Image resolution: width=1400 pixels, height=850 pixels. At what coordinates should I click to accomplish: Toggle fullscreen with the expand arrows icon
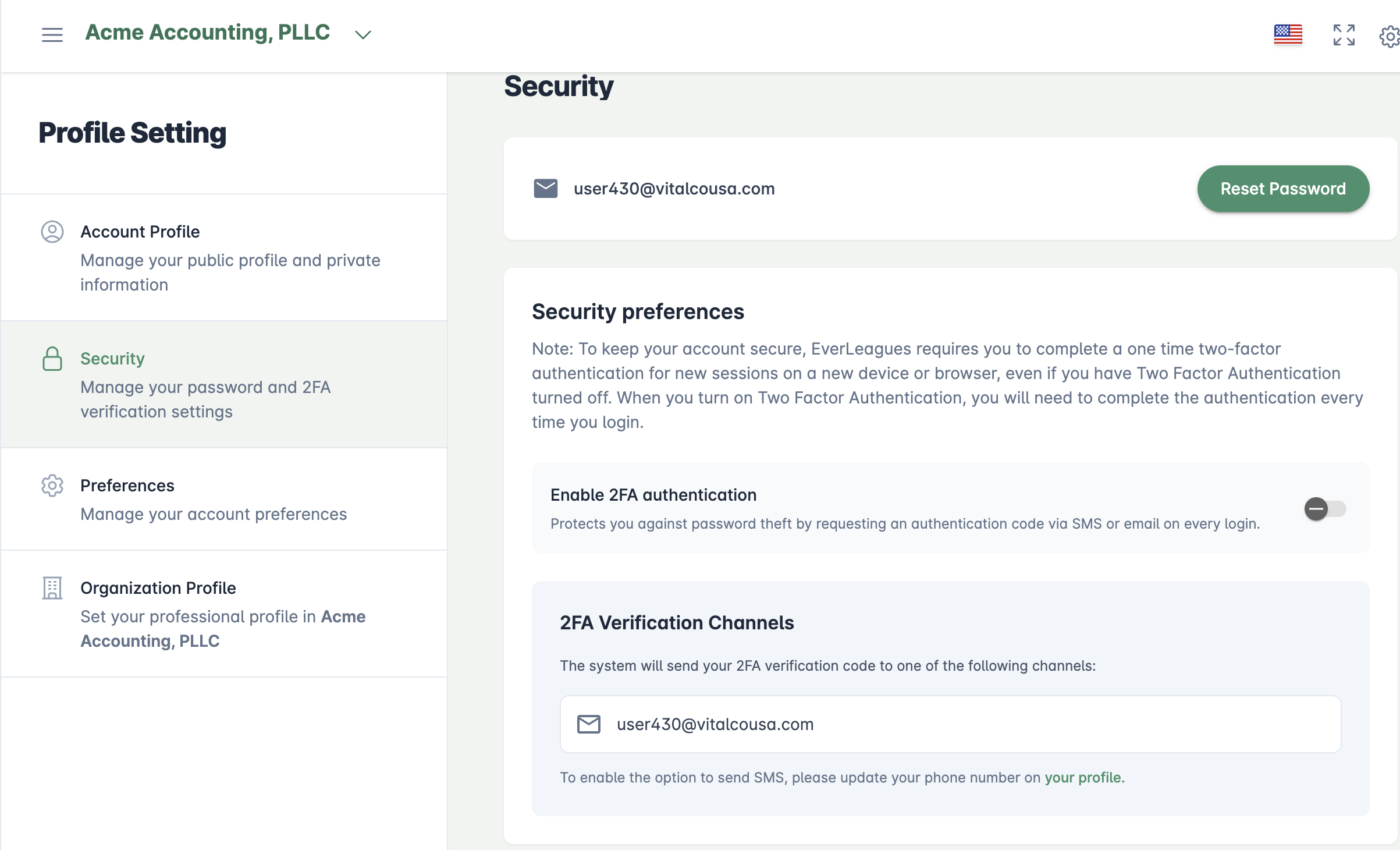click(x=1344, y=35)
